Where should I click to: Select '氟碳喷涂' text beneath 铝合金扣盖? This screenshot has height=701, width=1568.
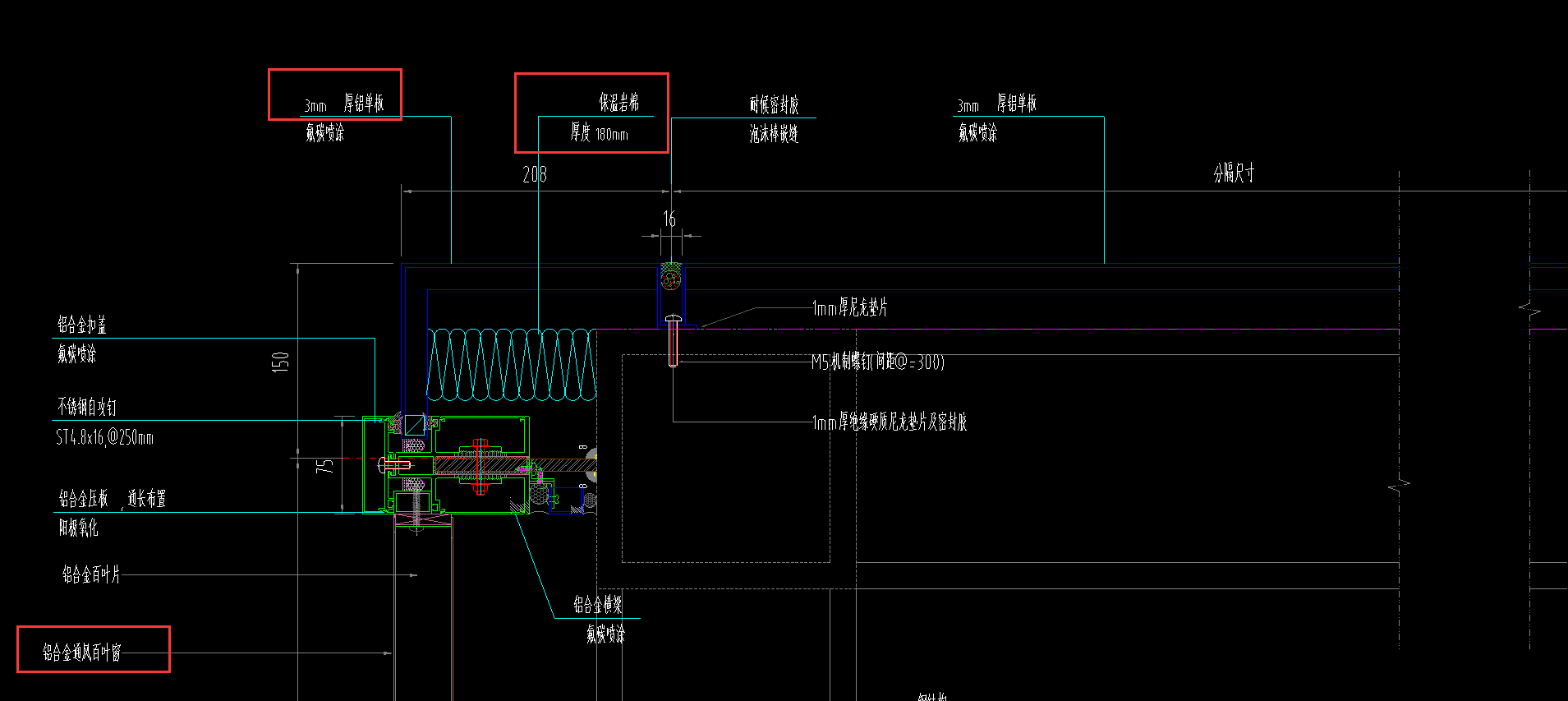76,354
